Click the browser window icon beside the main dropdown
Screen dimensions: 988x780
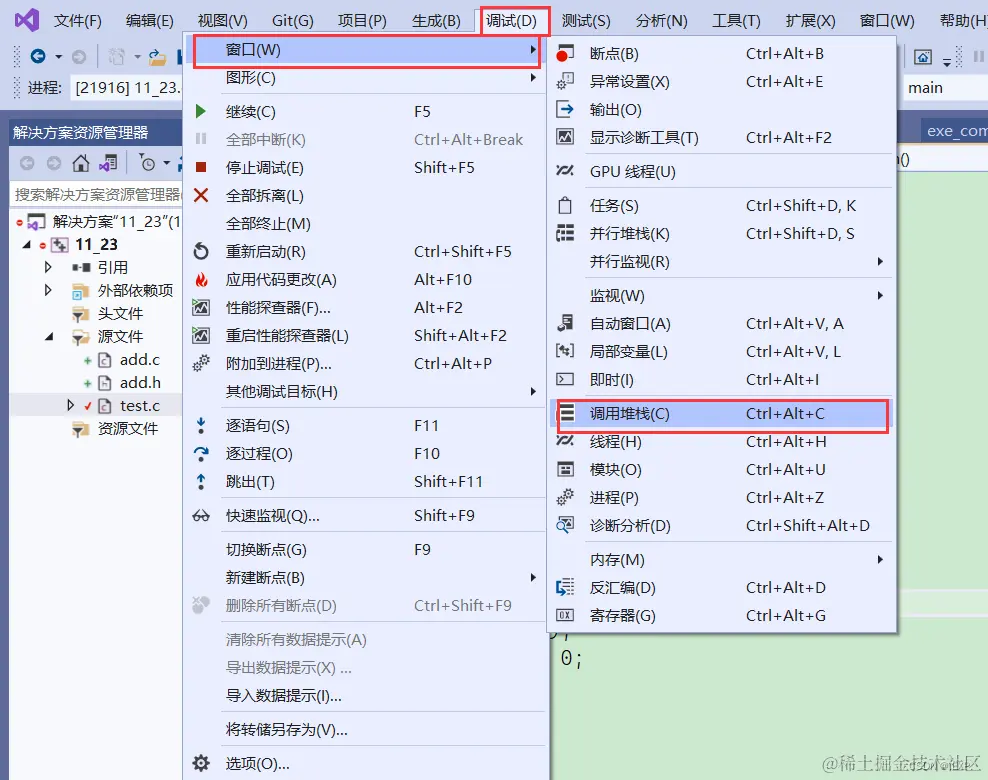click(x=923, y=57)
